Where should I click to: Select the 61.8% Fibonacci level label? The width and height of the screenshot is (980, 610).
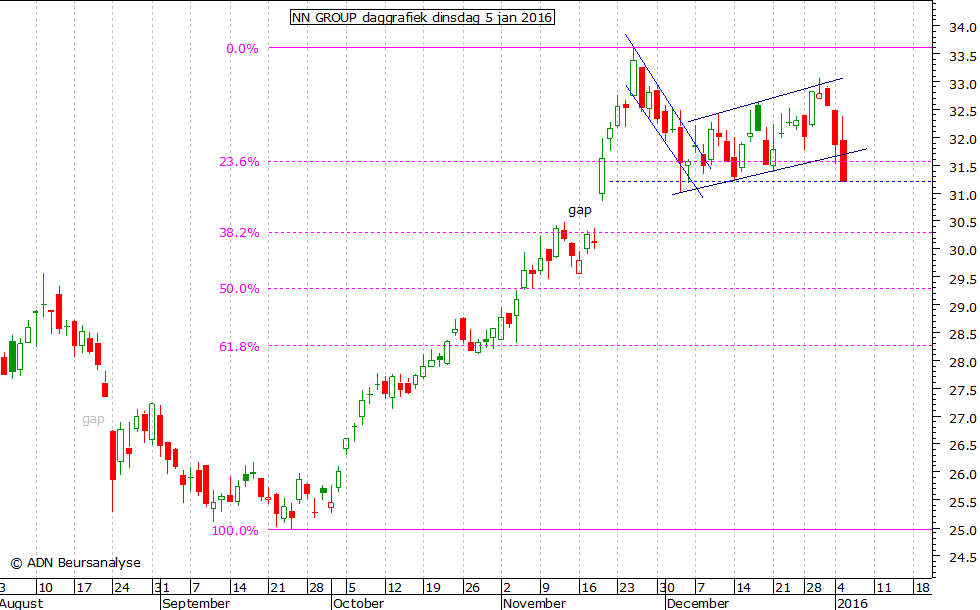pos(239,346)
